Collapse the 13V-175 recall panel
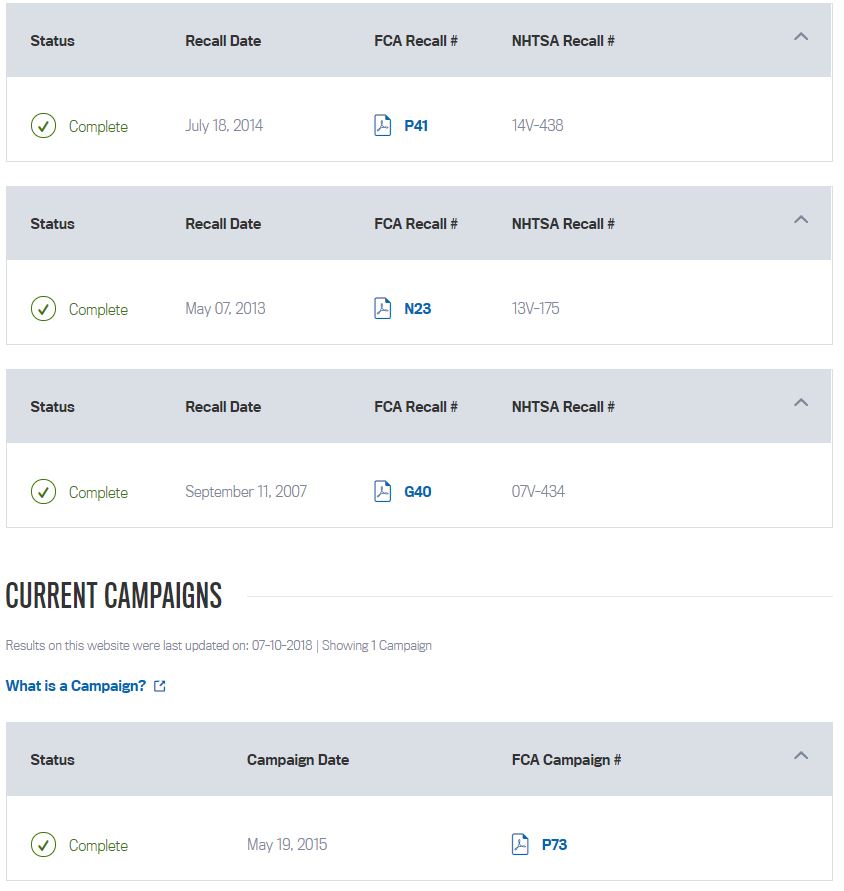 pyautogui.click(x=800, y=220)
